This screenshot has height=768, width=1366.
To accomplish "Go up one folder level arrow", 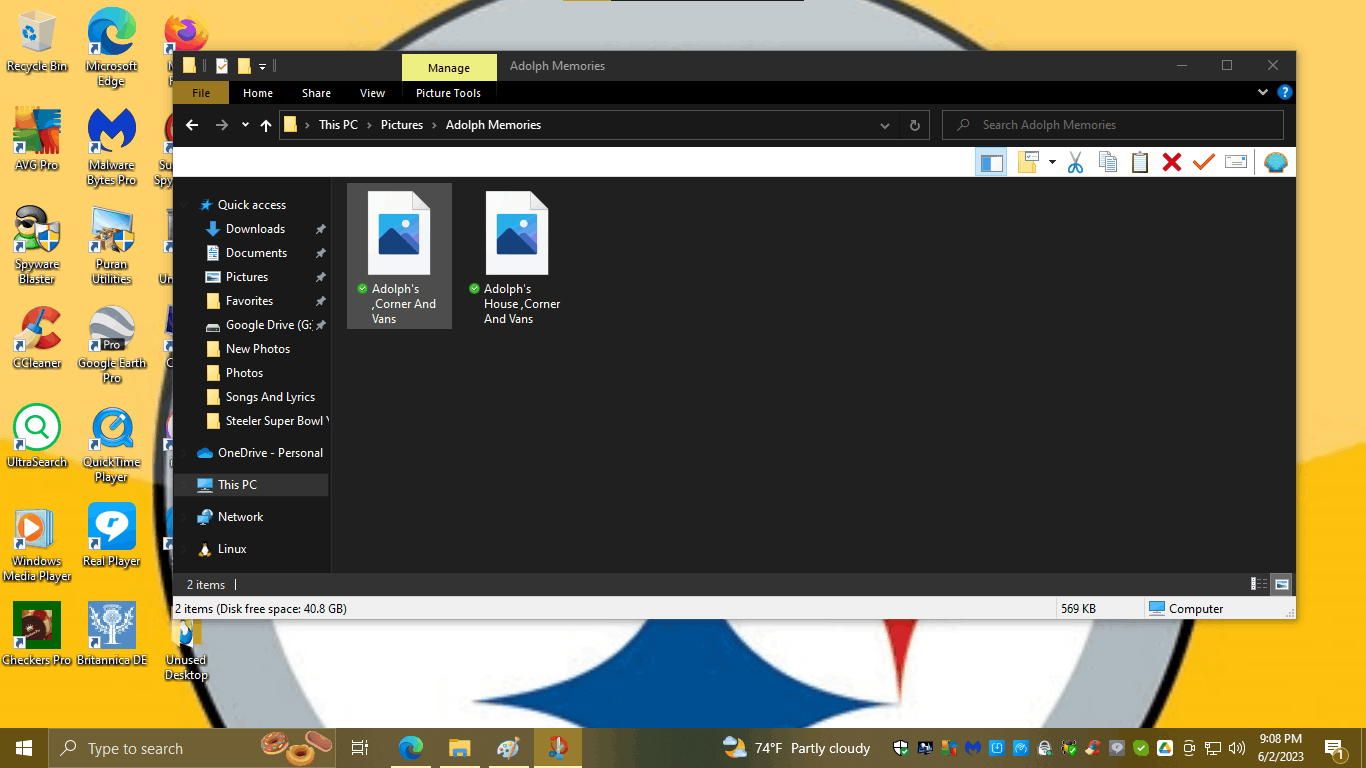I will (x=266, y=125).
